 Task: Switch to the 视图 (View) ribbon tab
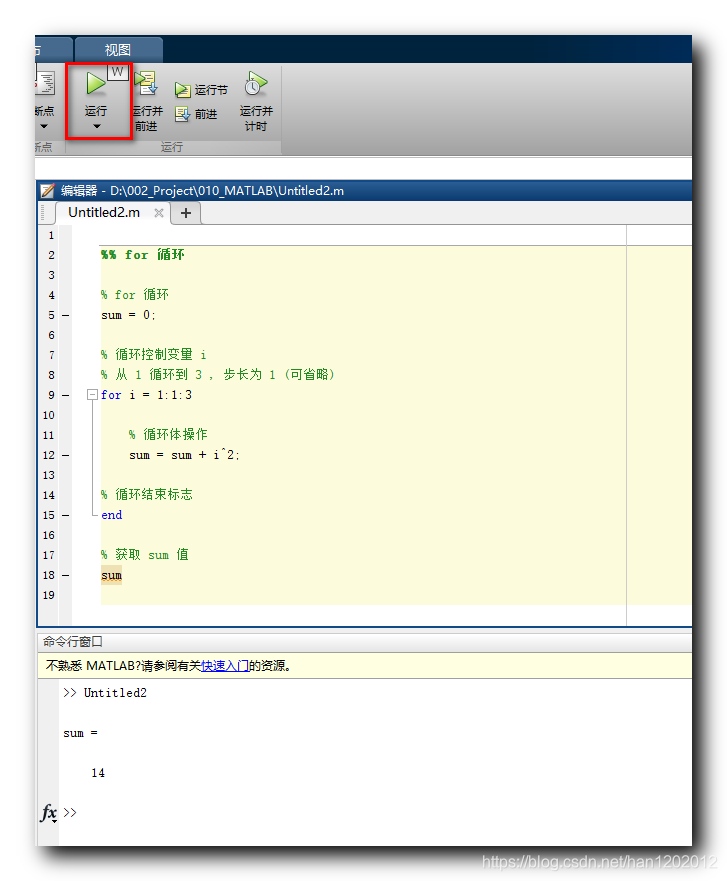click(118, 50)
